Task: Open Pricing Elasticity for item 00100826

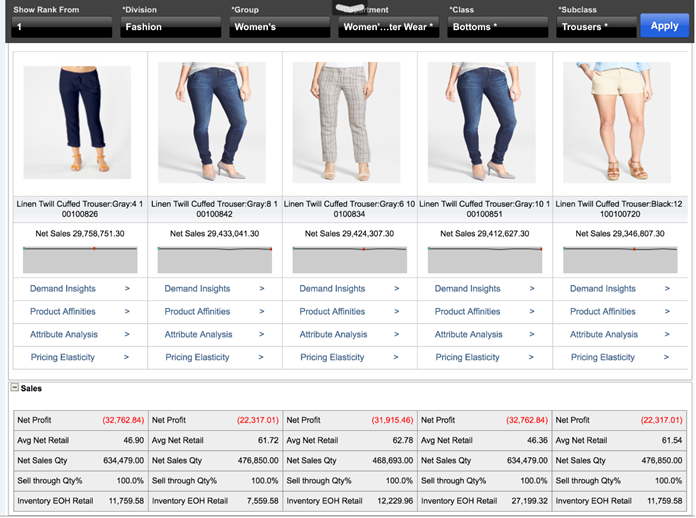Action: tap(63, 357)
